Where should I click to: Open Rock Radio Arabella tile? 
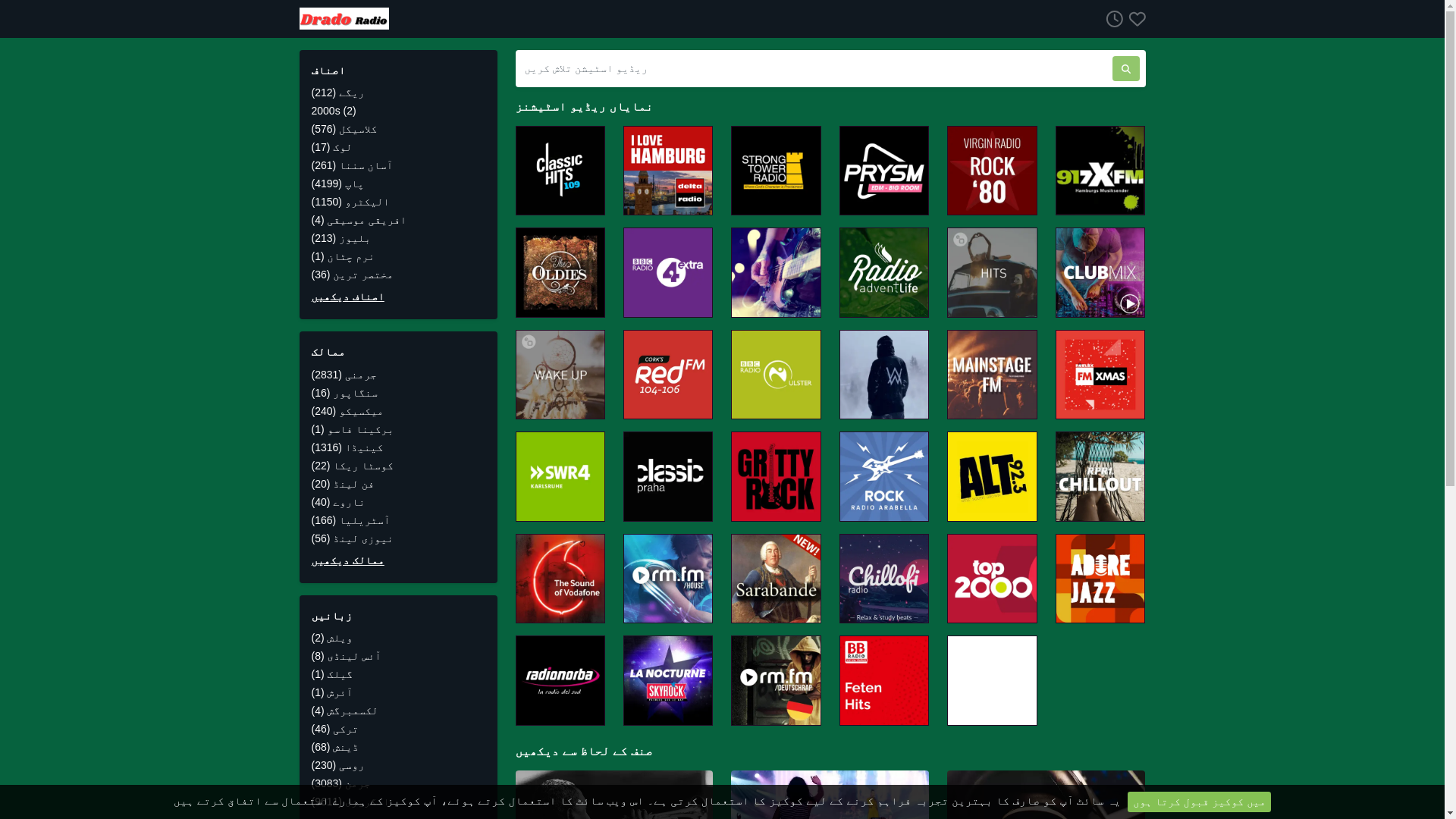coord(884,477)
